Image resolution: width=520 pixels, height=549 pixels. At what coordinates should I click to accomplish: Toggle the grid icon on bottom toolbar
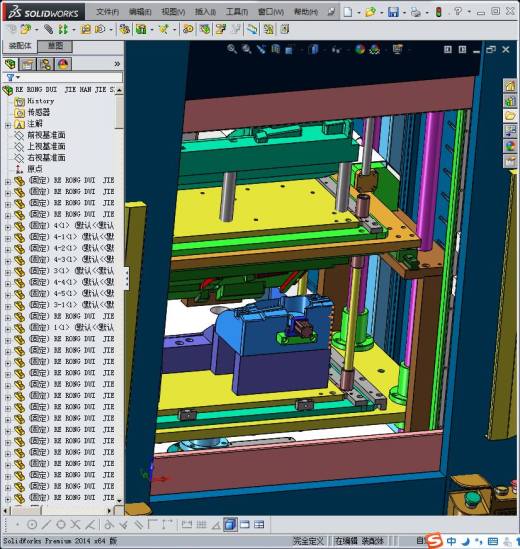201,524
